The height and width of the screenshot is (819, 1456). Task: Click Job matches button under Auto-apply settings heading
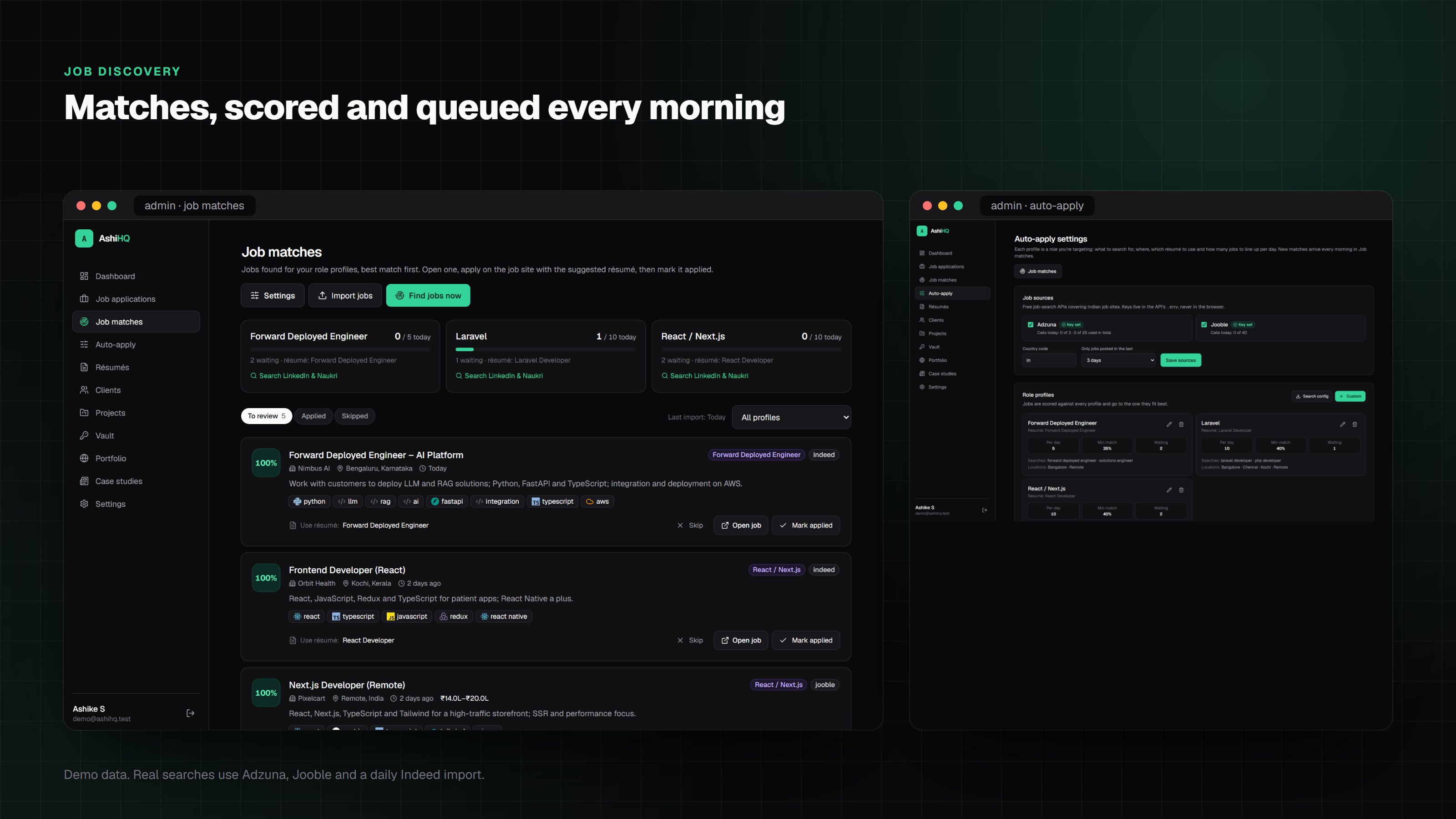click(x=1038, y=271)
